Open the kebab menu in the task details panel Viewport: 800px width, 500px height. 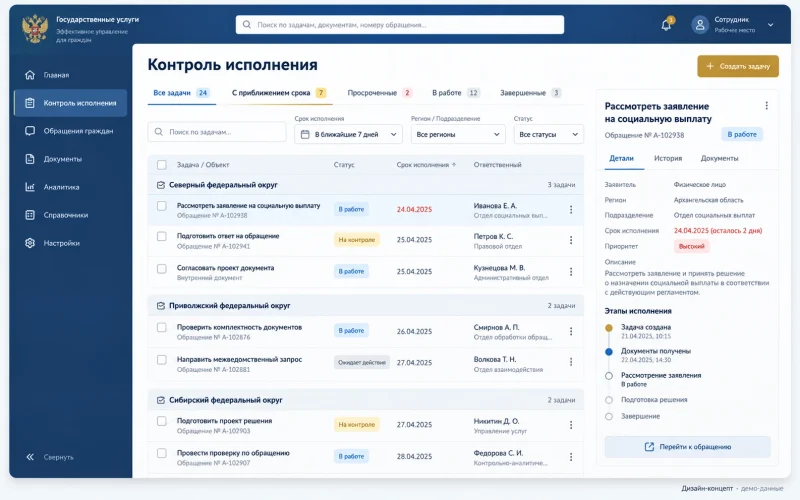766,106
